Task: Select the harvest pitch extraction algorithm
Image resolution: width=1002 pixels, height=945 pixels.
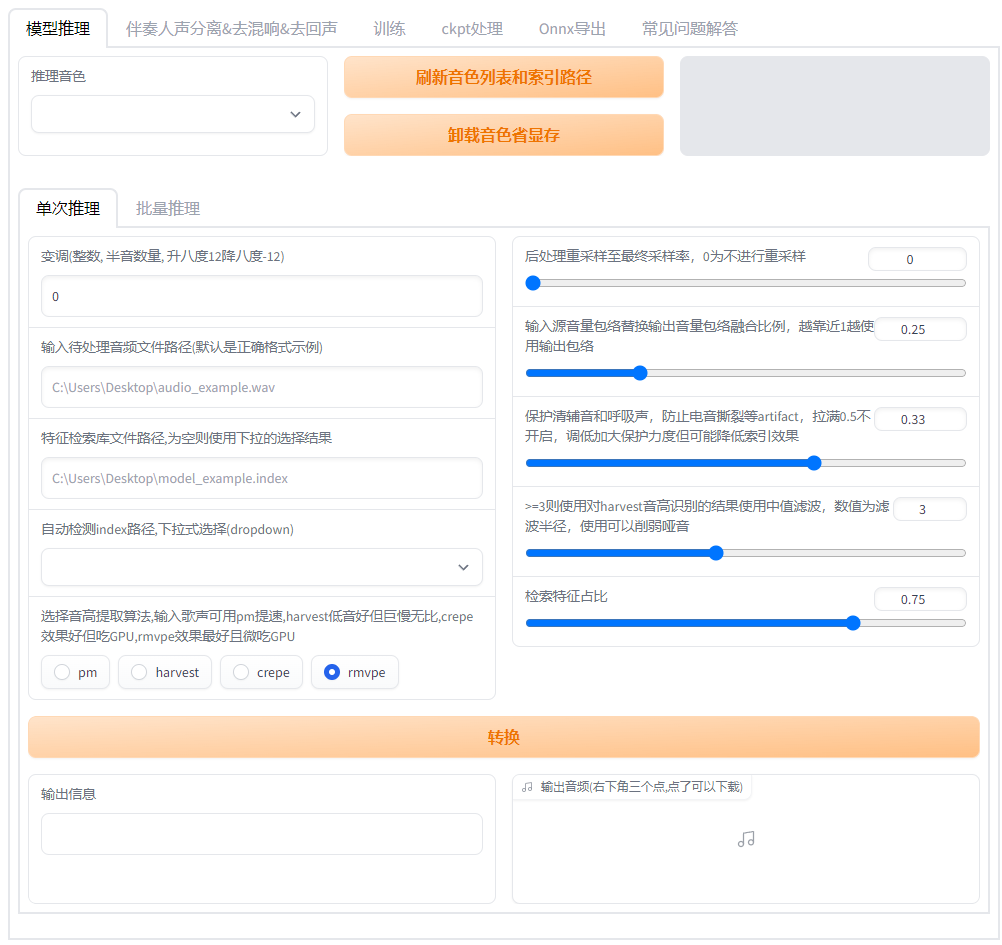Action: coord(139,672)
